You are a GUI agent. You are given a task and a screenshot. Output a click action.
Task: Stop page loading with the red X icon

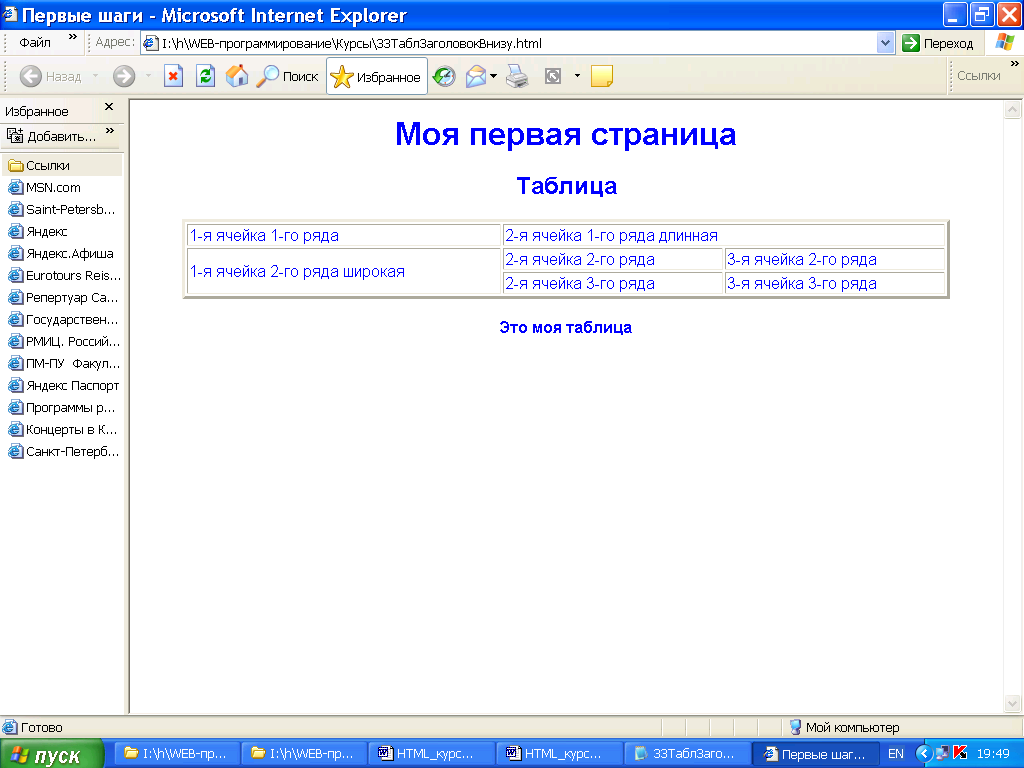click(173, 76)
